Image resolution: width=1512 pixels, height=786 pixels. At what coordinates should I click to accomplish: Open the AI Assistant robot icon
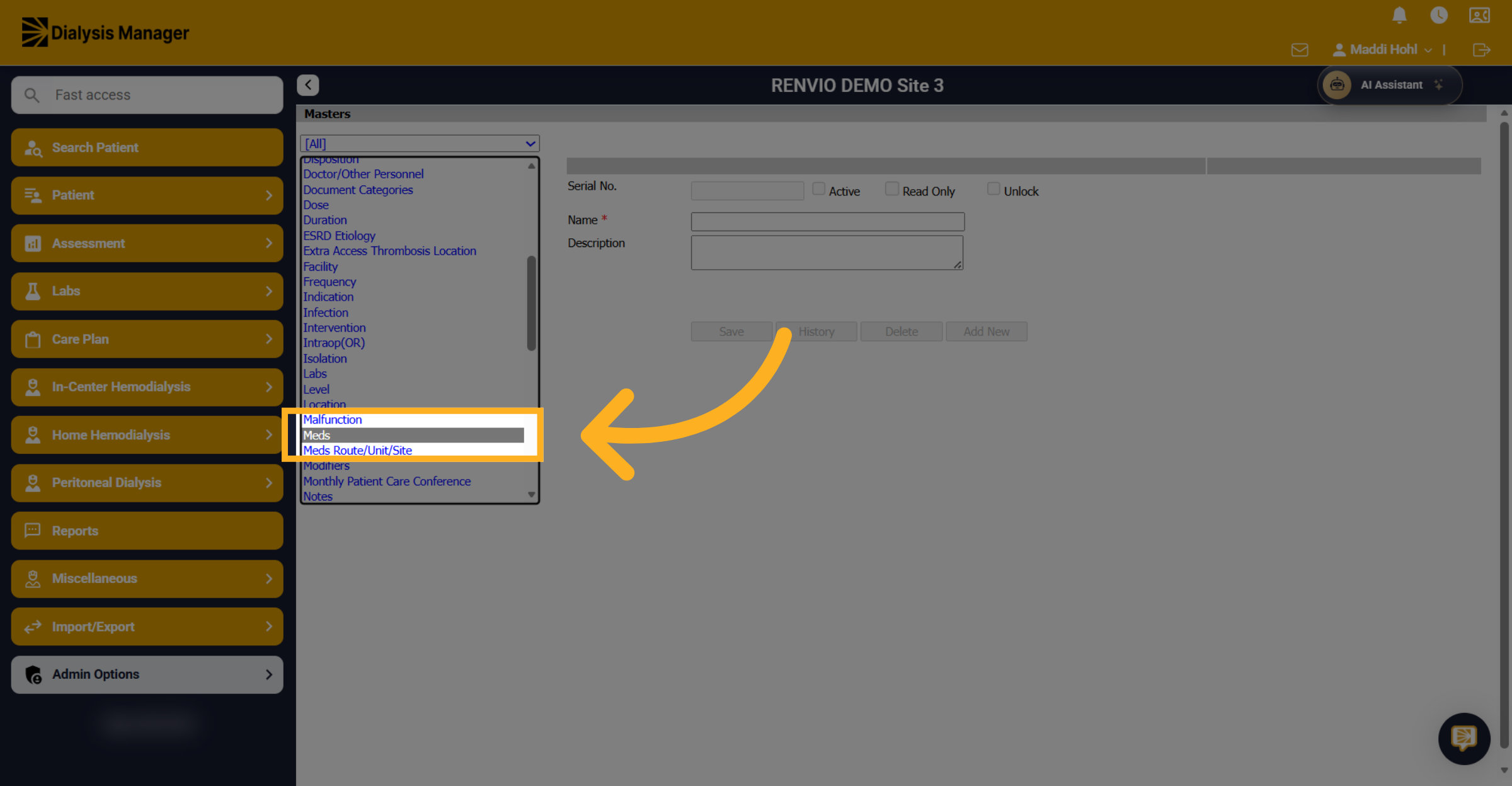1337,85
